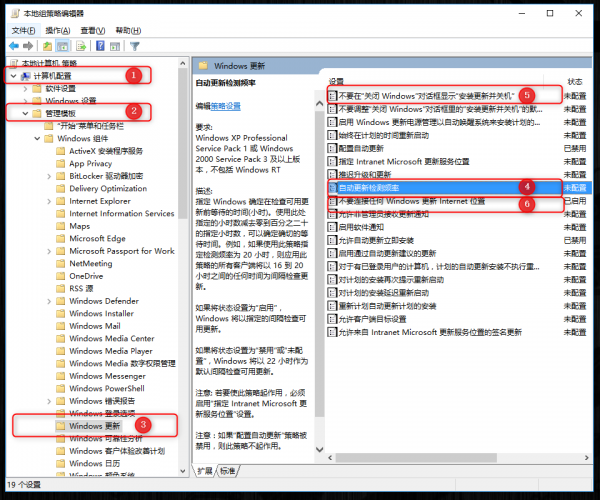This screenshot has width=600, height=500.
Task: Click the Show/Hide console tree icon
Action: 64,47
